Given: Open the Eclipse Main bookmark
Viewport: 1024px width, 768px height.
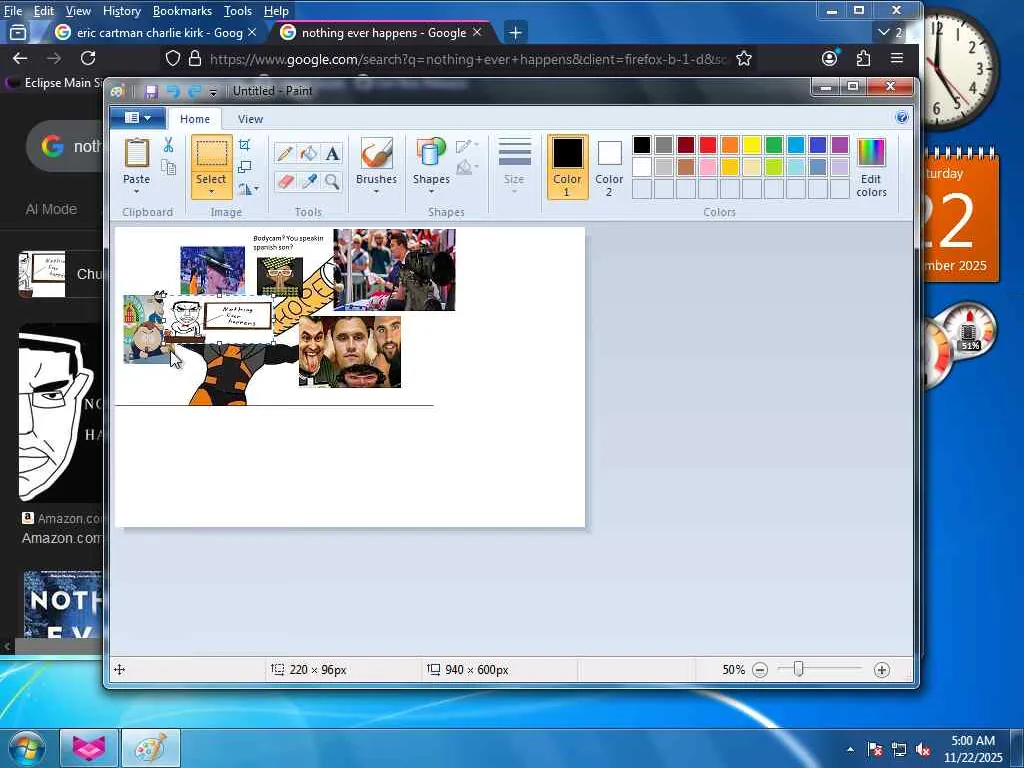Looking at the screenshot, I should [55, 83].
